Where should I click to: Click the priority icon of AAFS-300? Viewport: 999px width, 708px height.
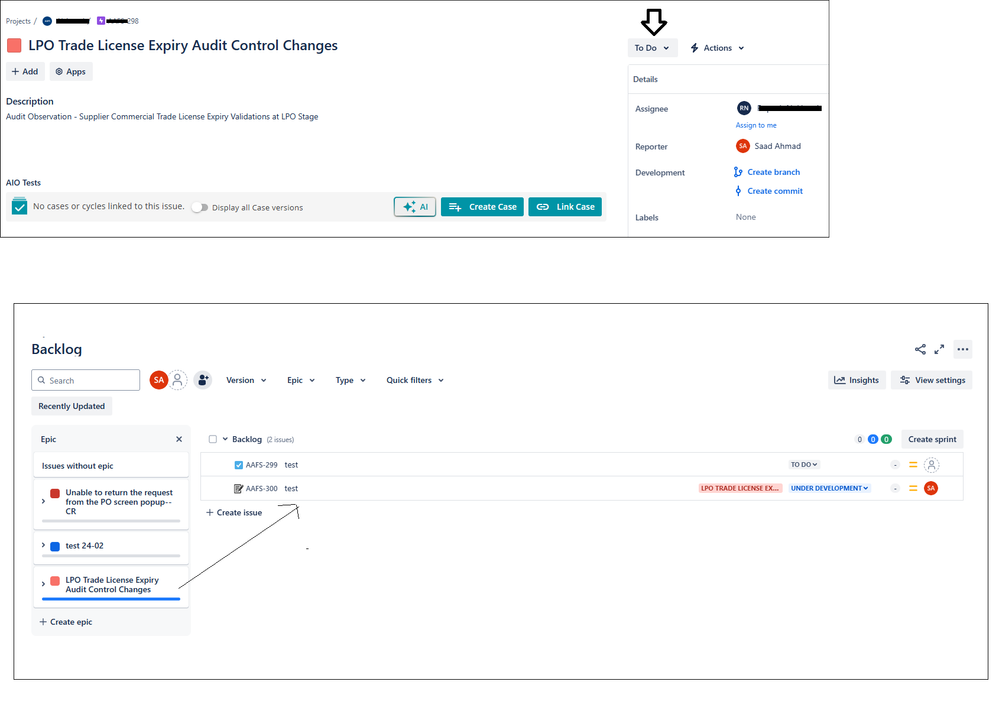click(x=913, y=488)
